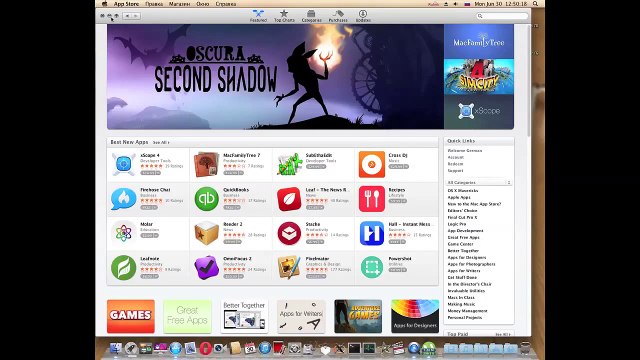Open the Featured toolbar tab
This screenshot has width=640, height=360.
258,16
